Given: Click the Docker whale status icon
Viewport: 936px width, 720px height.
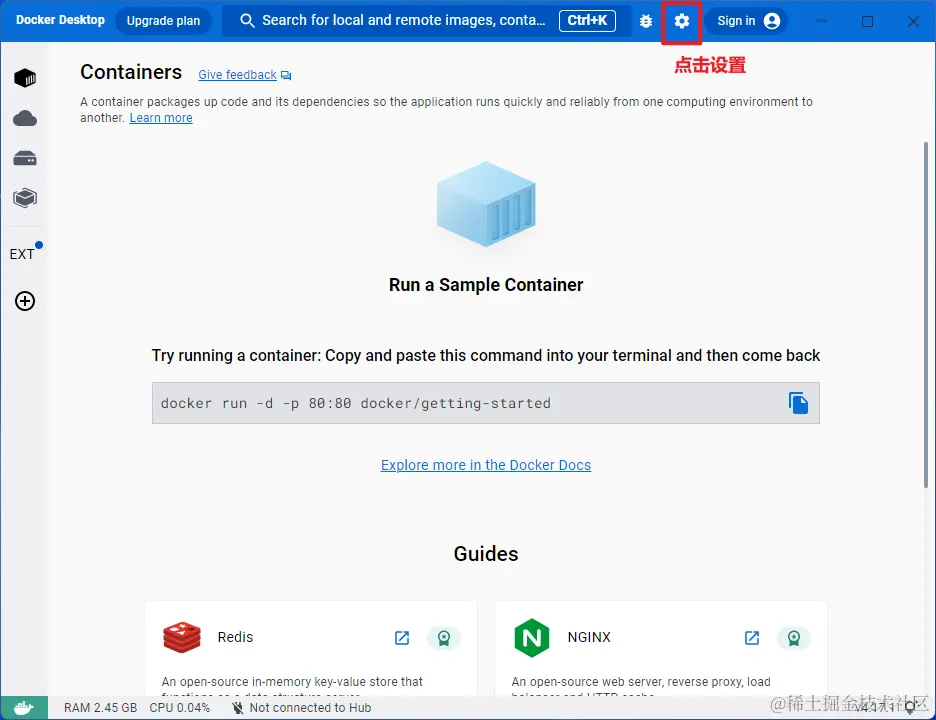Looking at the screenshot, I should 24,708.
